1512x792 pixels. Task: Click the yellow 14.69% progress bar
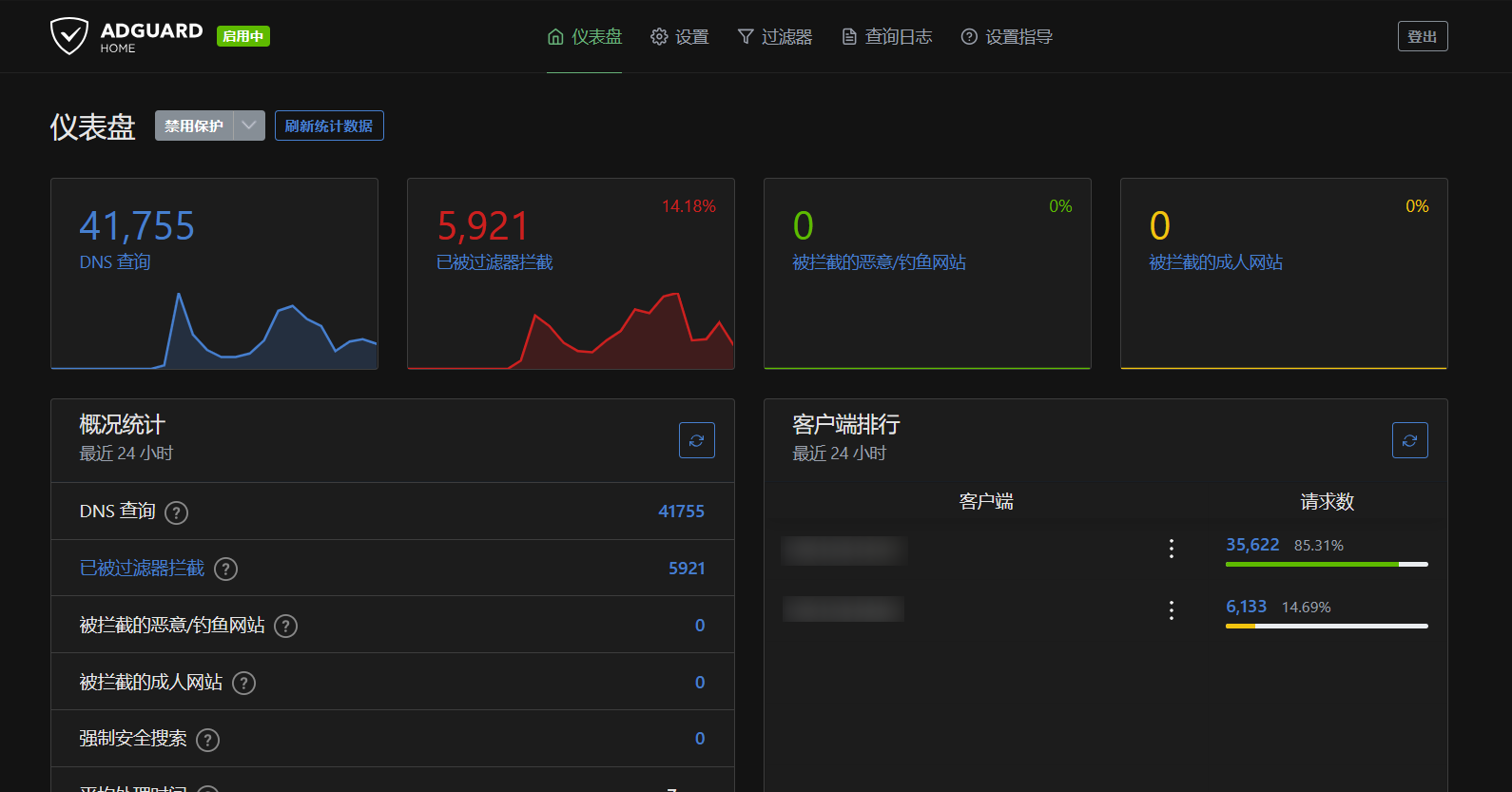coord(1240,627)
